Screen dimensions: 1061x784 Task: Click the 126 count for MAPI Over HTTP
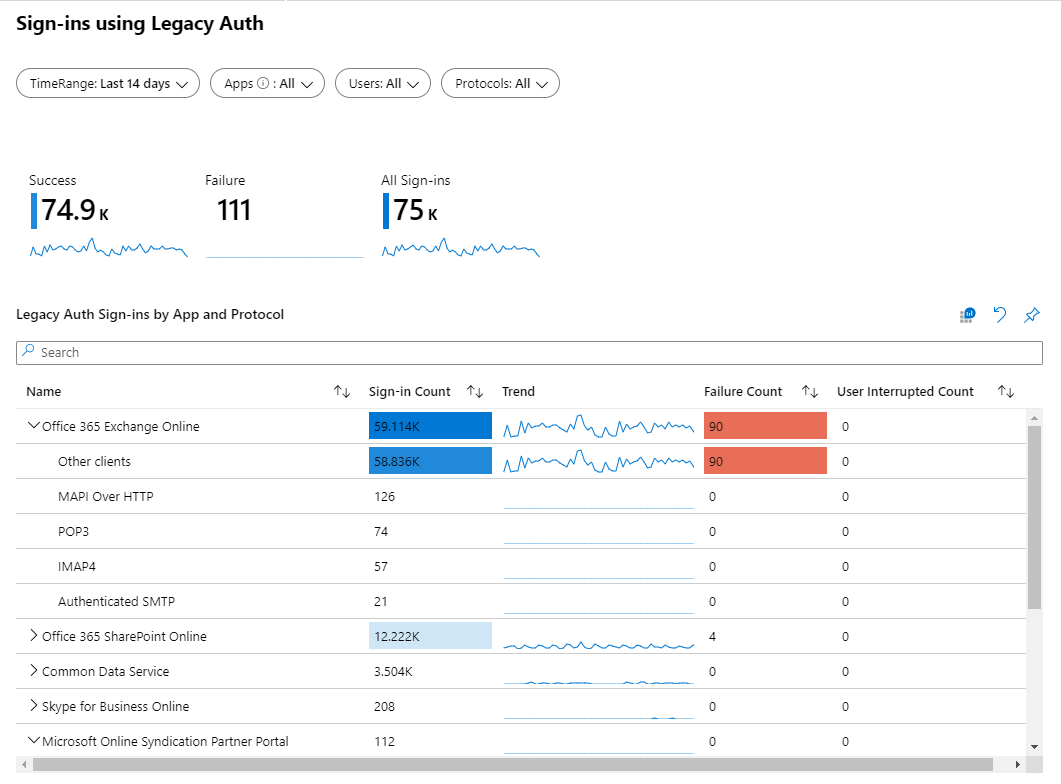(x=384, y=497)
